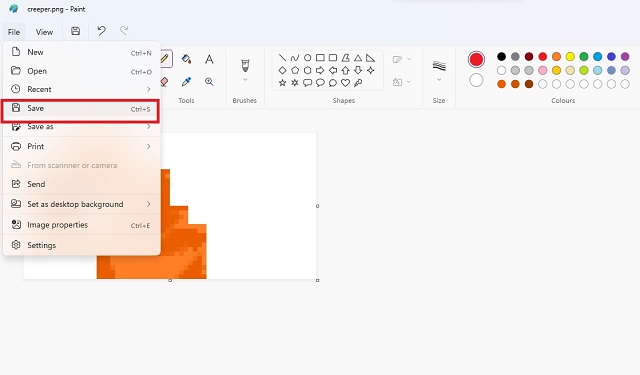Click the canvas bottom-right corner handle
Viewport: 640px width, 375px height.
[318, 280]
